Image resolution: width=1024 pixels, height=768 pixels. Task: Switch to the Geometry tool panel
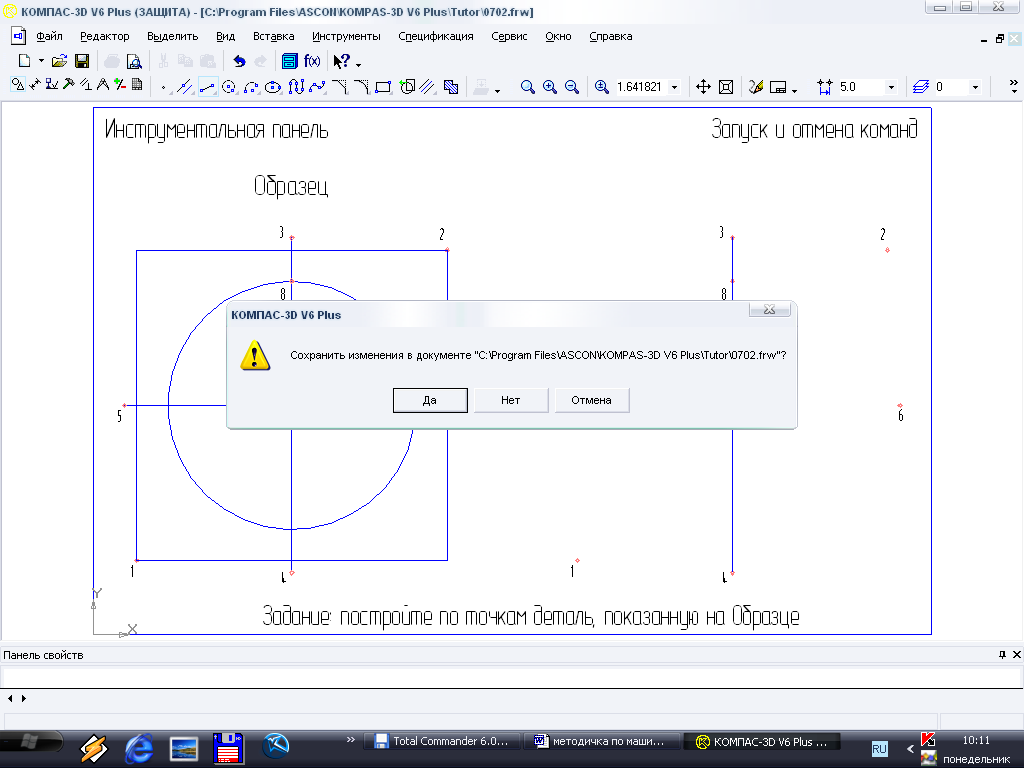pyautogui.click(x=18, y=85)
